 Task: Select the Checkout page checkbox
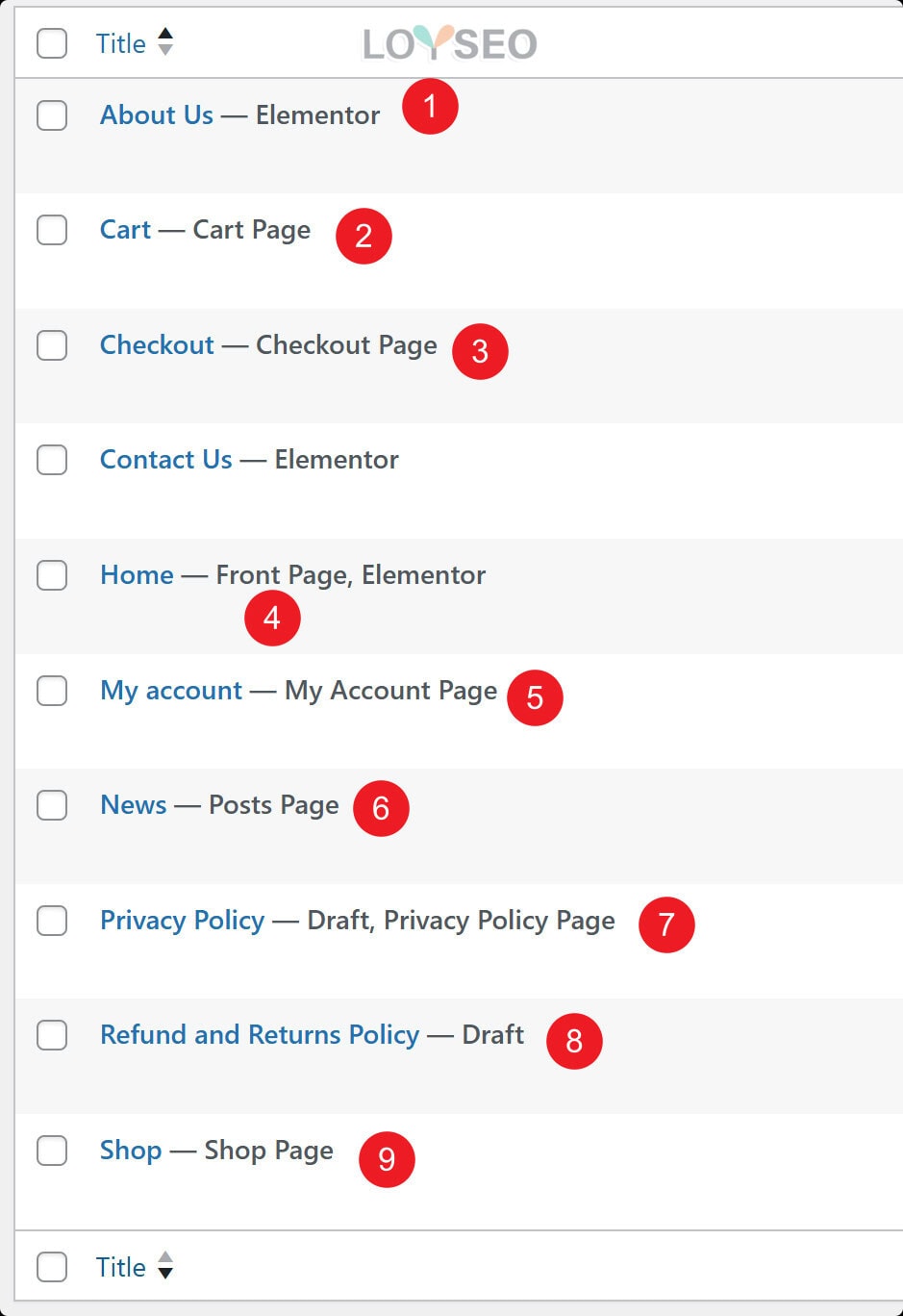(x=52, y=345)
